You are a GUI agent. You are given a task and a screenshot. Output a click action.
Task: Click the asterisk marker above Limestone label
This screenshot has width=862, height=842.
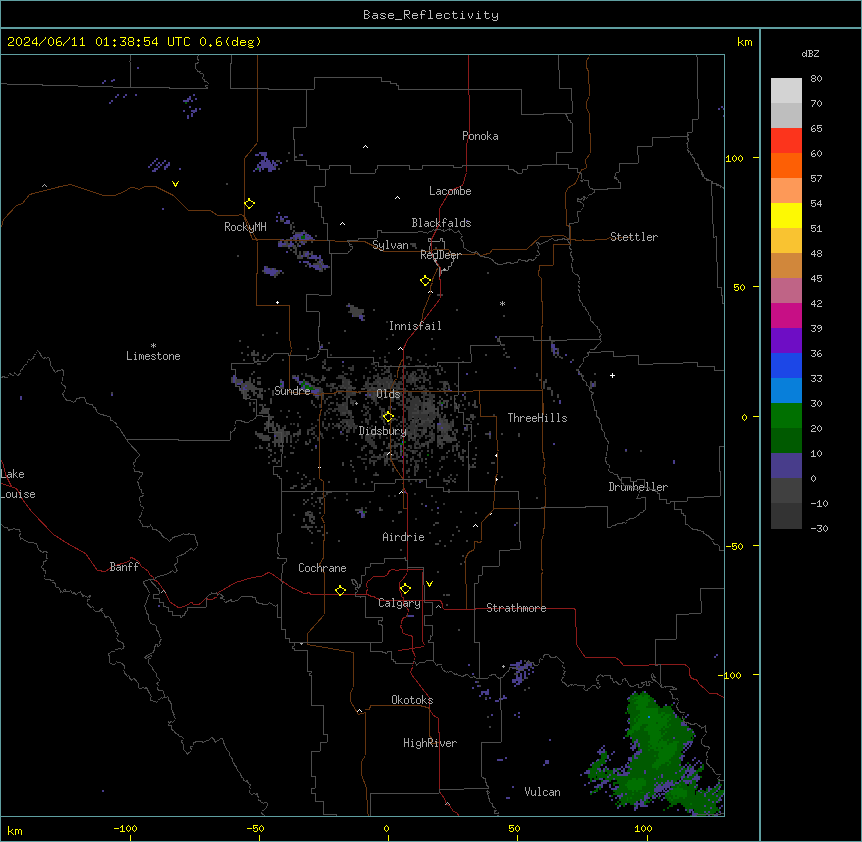click(x=153, y=346)
